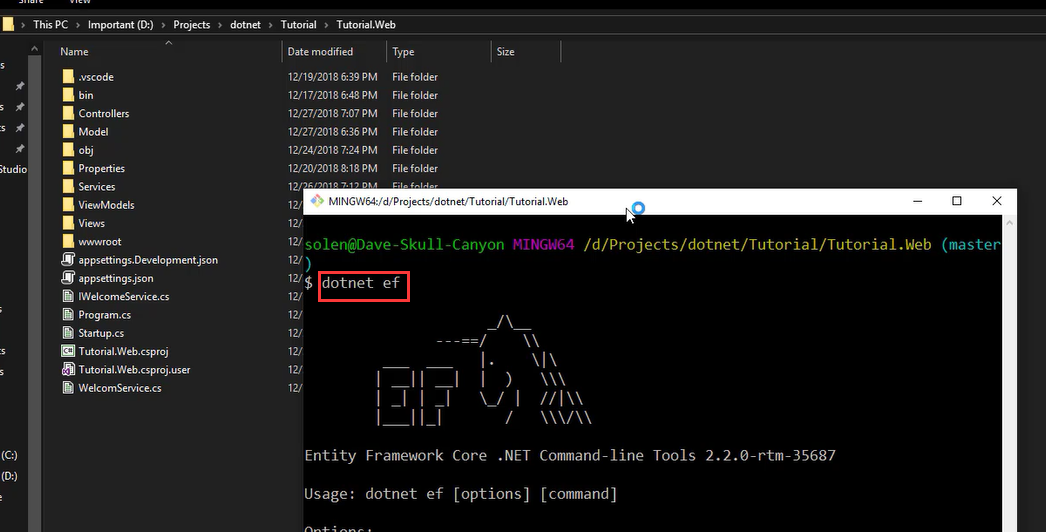Click the 12/20/2018 8:18 PM date cell
1046x532 pixels.
click(332, 168)
